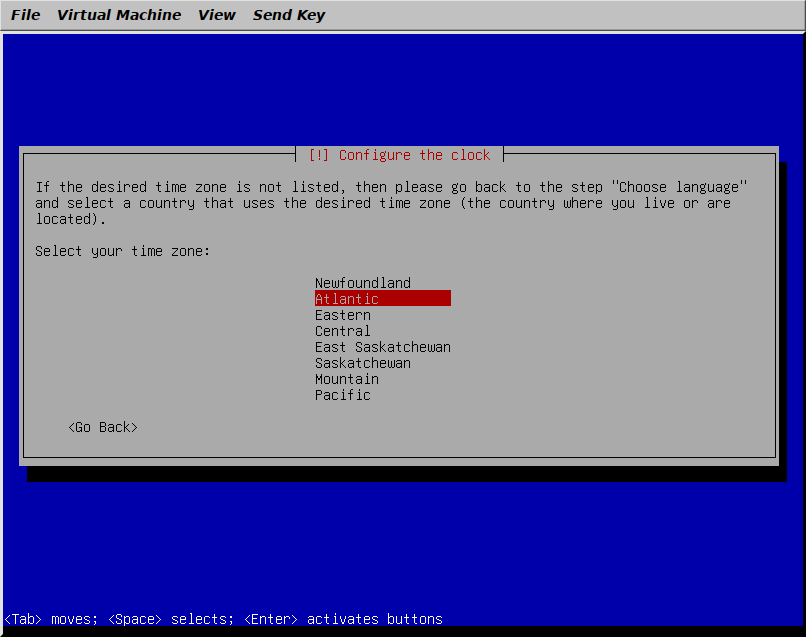This screenshot has height=637, width=806.
Task: Open the View menu
Action: (x=216, y=15)
